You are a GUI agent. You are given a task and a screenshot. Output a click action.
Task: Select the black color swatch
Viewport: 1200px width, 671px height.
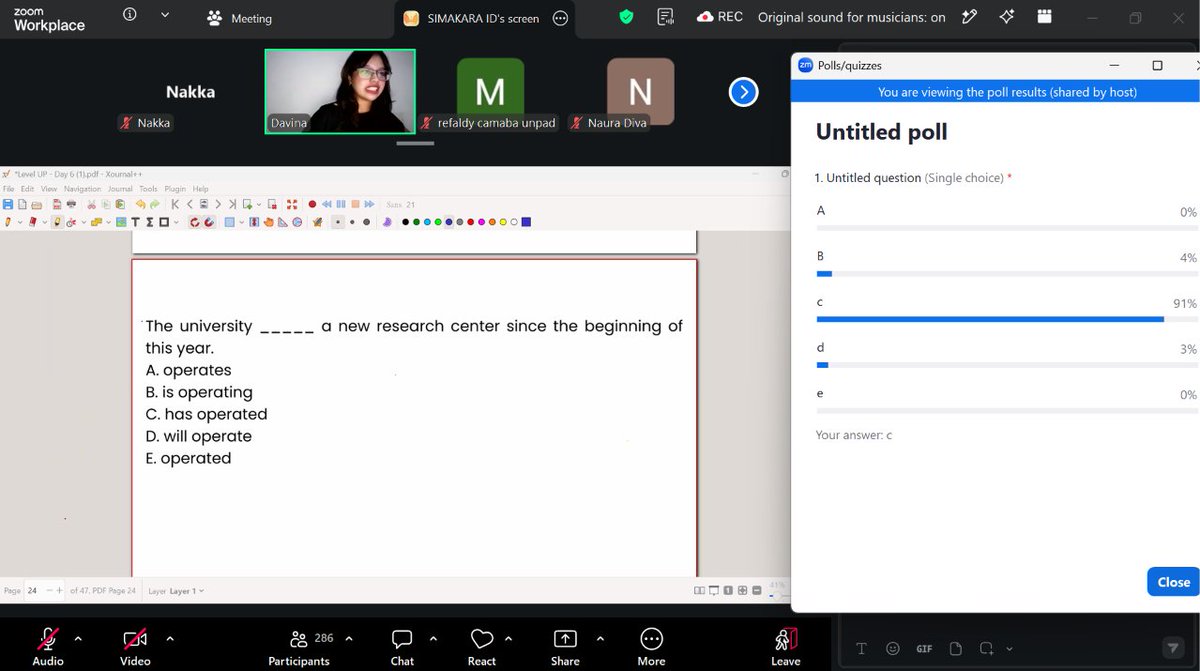click(405, 222)
